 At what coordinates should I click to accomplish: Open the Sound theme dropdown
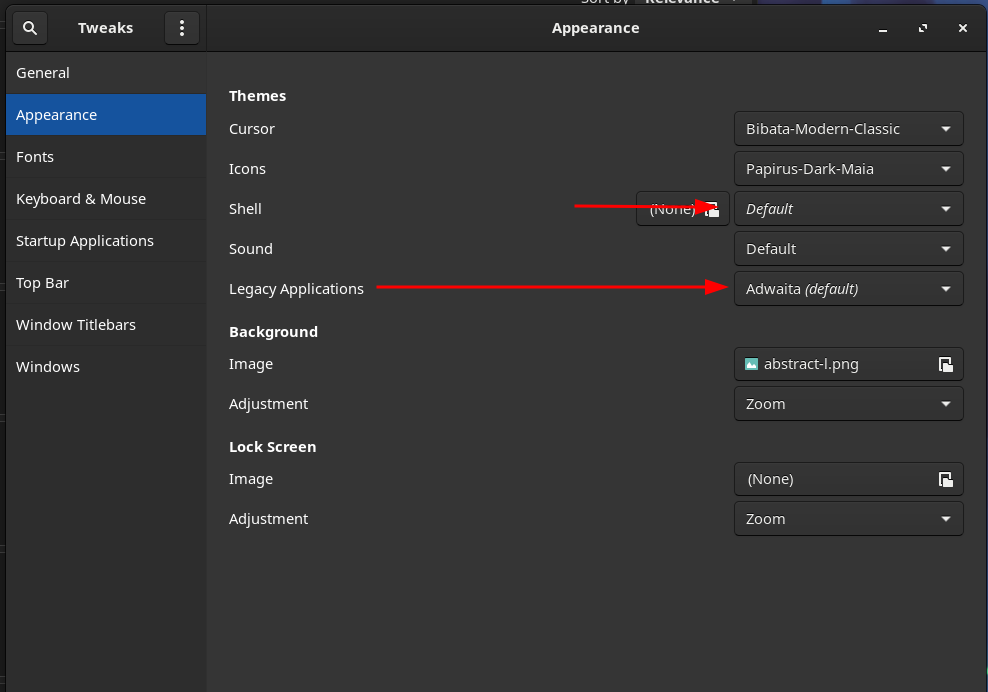848,248
